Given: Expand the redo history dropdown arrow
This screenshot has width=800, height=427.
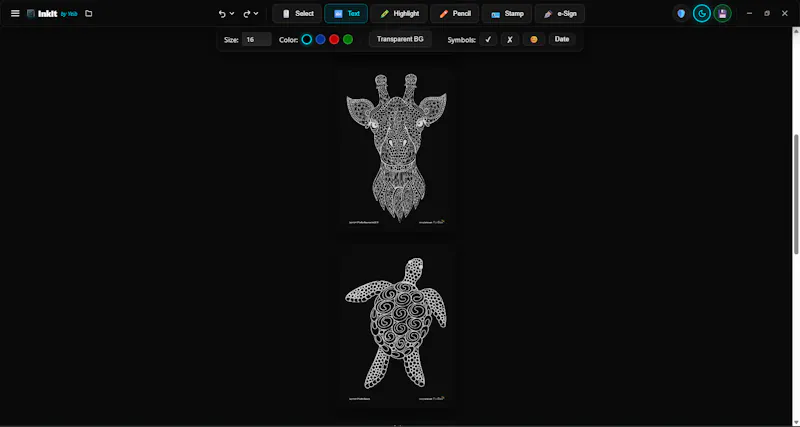Looking at the screenshot, I should click(256, 14).
